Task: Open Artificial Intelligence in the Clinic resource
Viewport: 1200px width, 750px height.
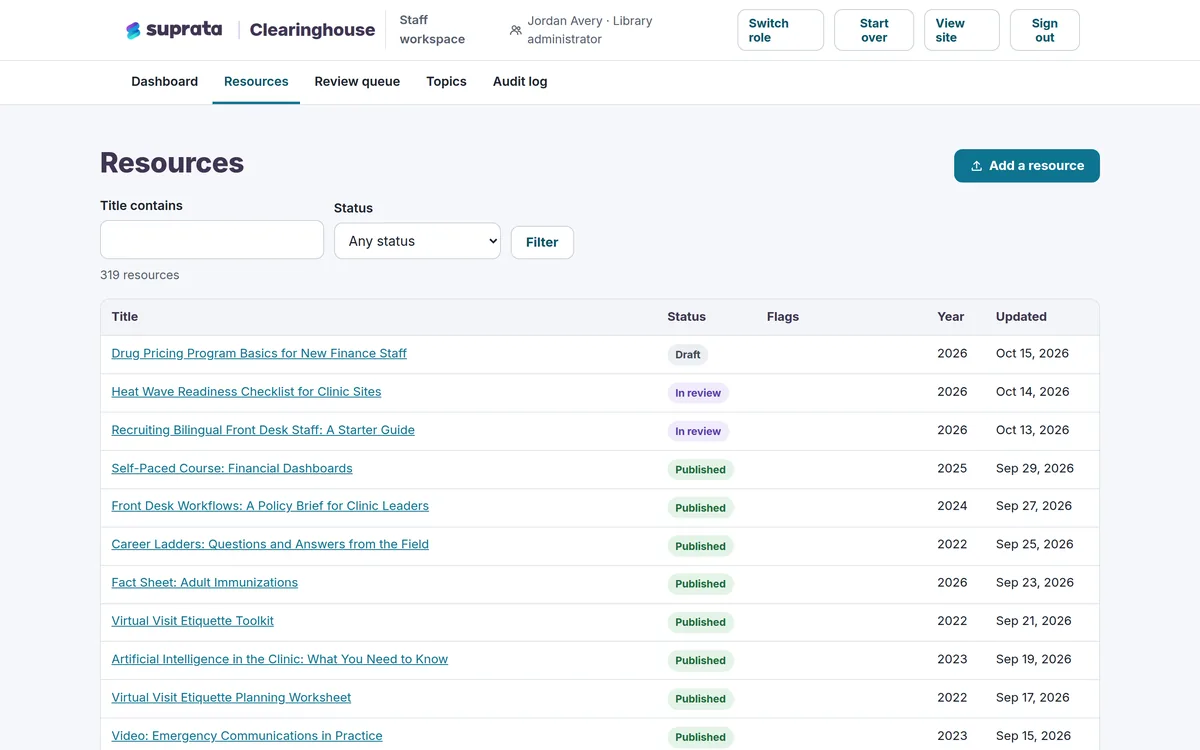Action: tap(280, 659)
